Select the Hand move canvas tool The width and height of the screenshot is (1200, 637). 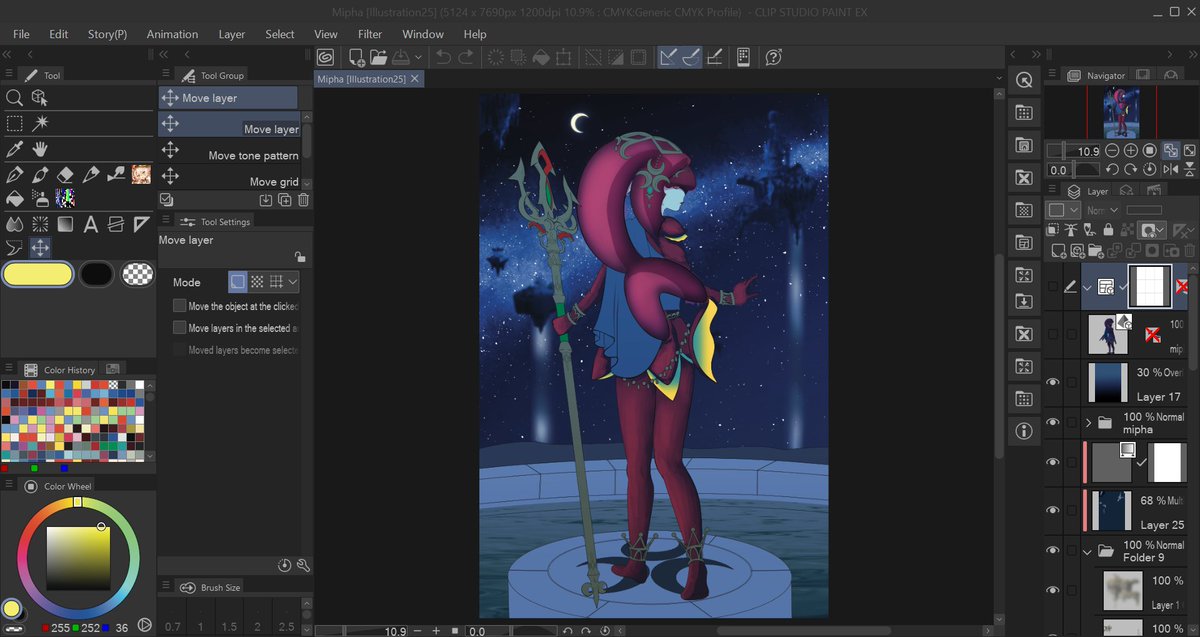click(x=40, y=149)
